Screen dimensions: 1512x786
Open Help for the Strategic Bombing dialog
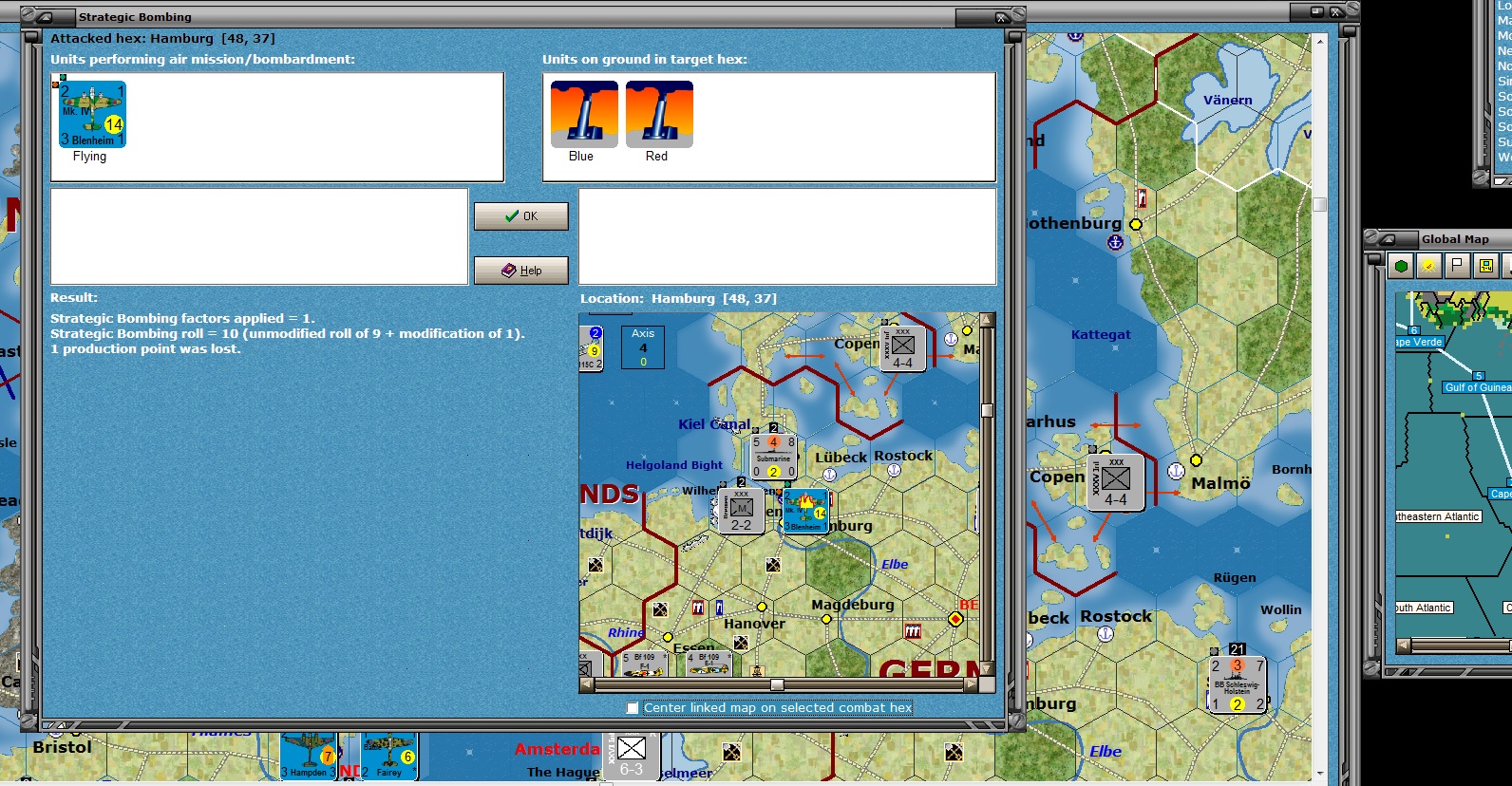[x=521, y=271]
